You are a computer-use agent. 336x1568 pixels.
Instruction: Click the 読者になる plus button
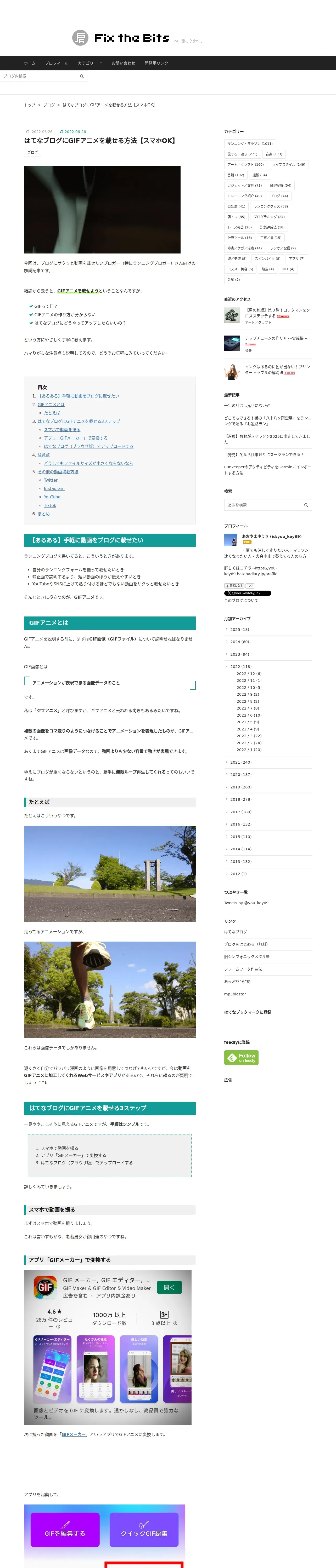234,586
